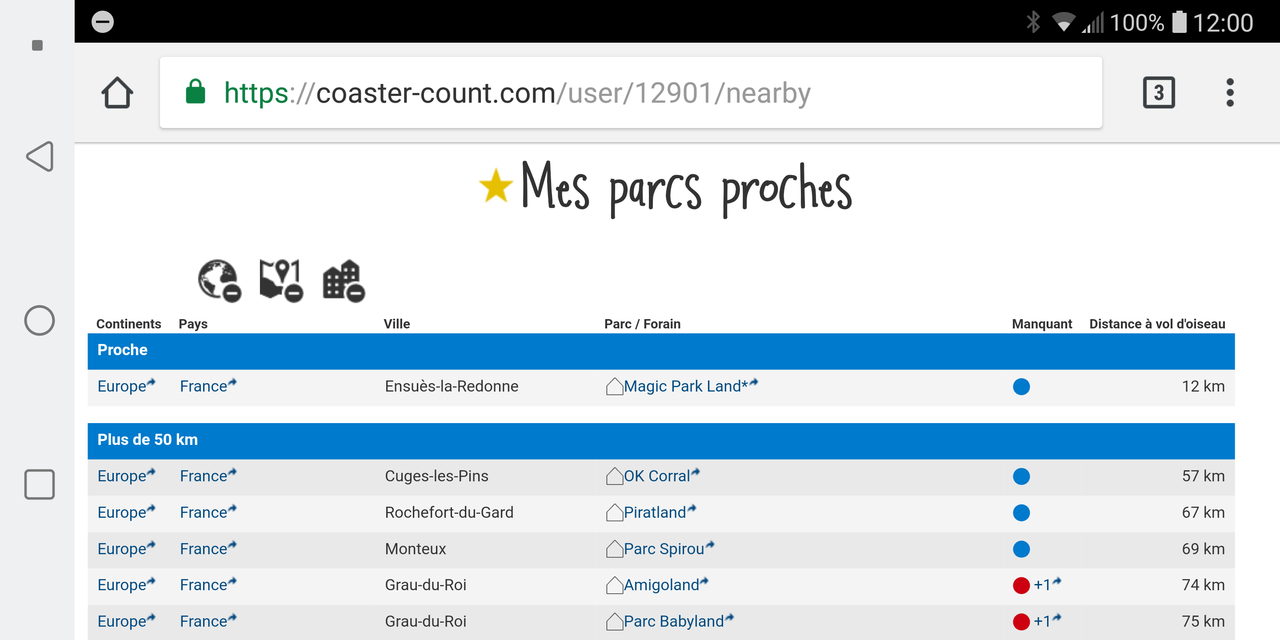Click house icon beside Amigoland
This screenshot has height=640, width=1280.
(x=615, y=584)
